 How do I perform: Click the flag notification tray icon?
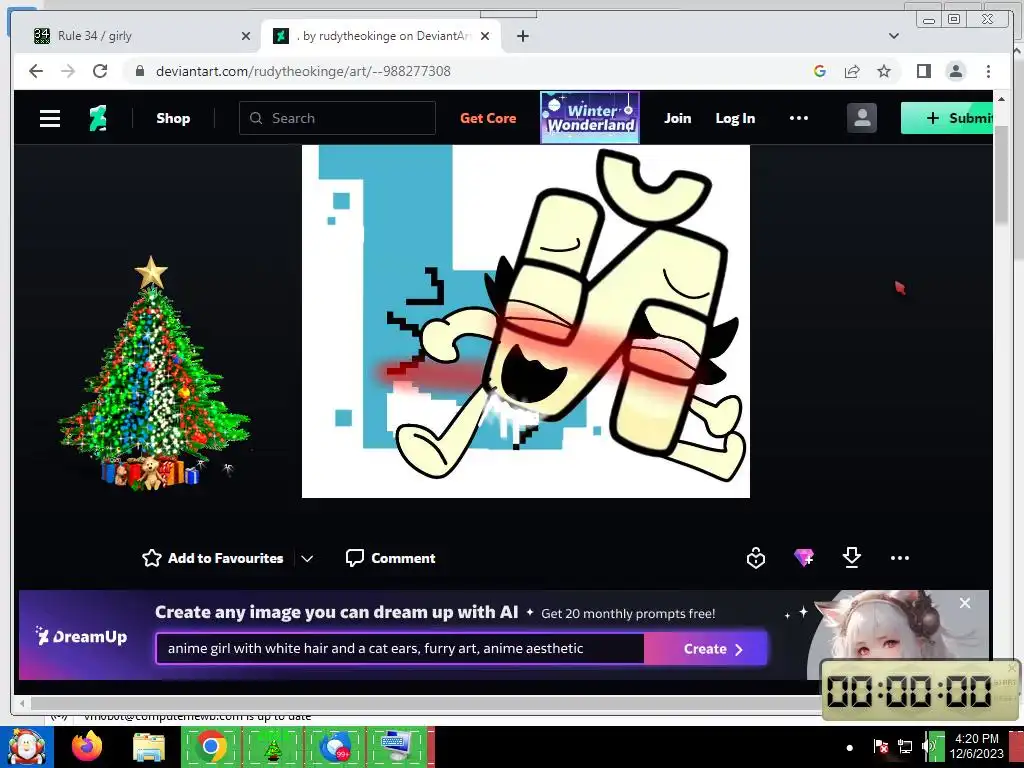click(x=880, y=747)
